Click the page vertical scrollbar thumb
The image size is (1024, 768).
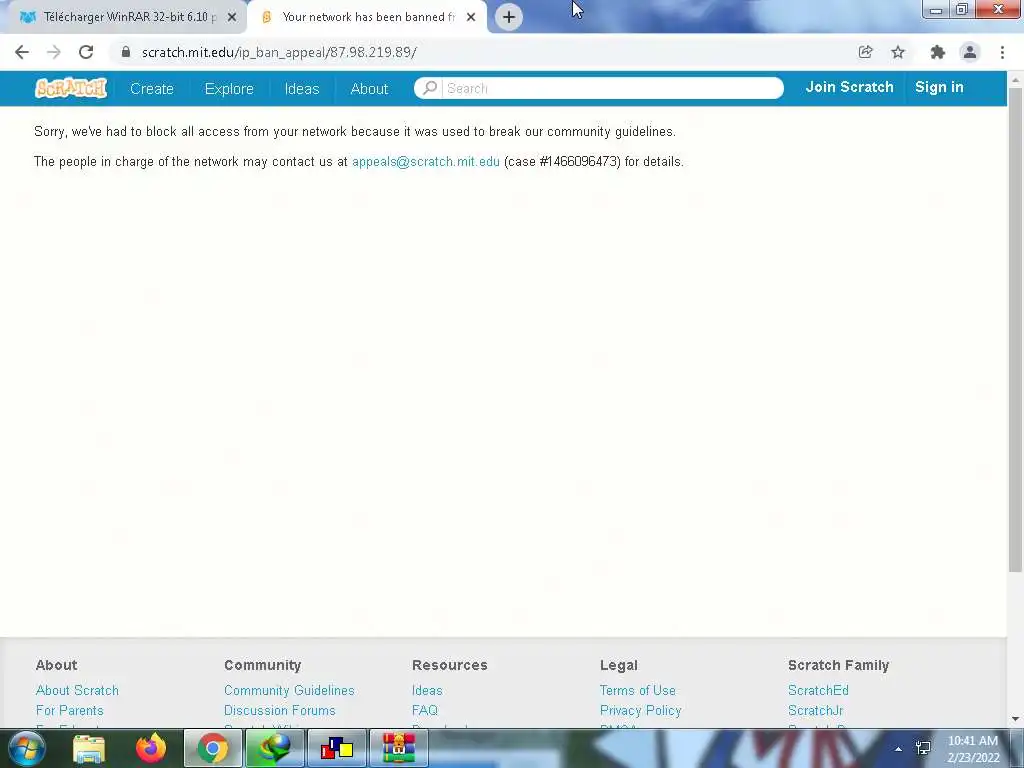click(x=1015, y=330)
